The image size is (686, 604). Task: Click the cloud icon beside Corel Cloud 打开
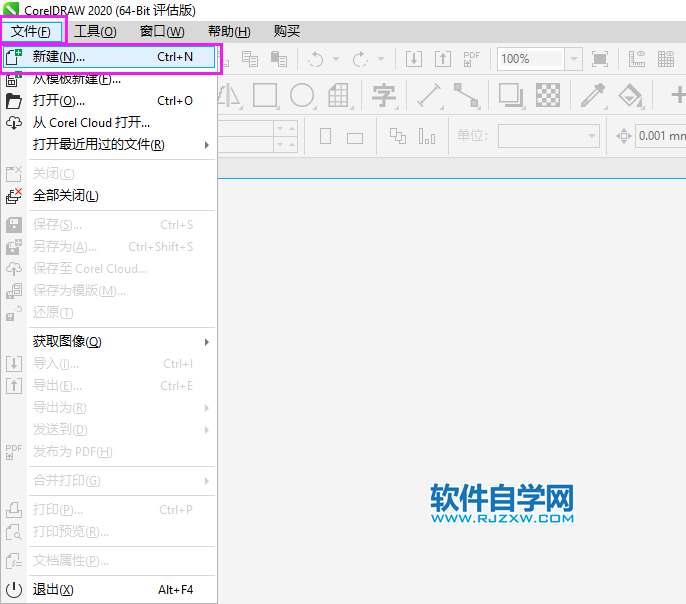14,123
